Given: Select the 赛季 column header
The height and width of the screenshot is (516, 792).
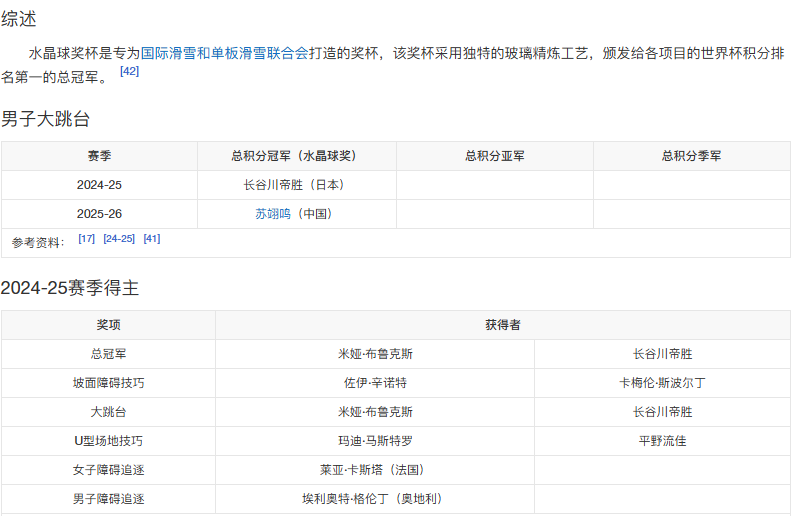Looking at the screenshot, I should (x=100, y=156).
